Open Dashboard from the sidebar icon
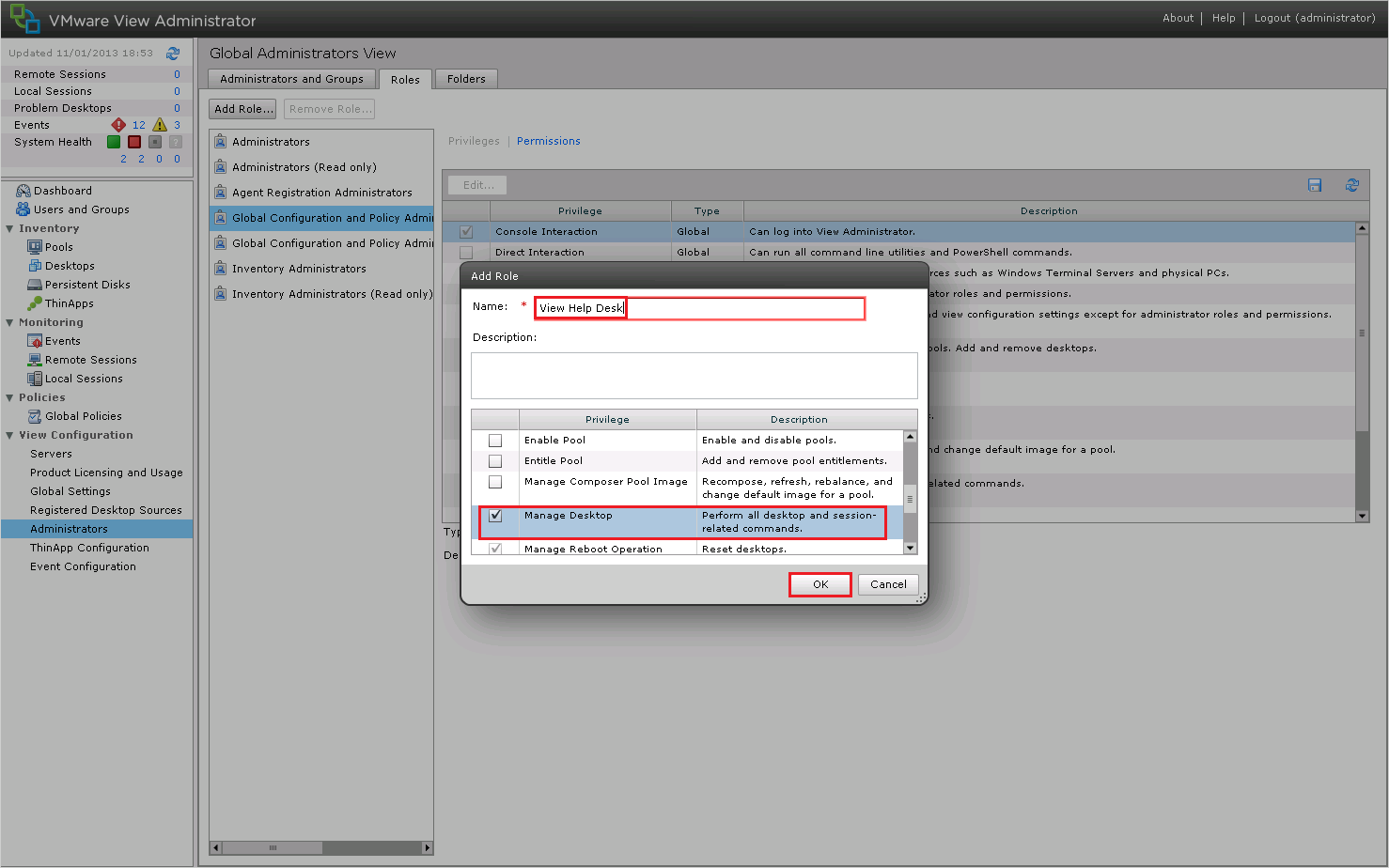The height and width of the screenshot is (868, 1389). 23,191
